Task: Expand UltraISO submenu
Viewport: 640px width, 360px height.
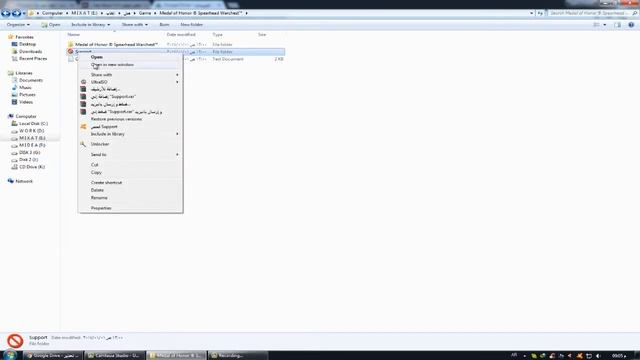Action: [177, 82]
